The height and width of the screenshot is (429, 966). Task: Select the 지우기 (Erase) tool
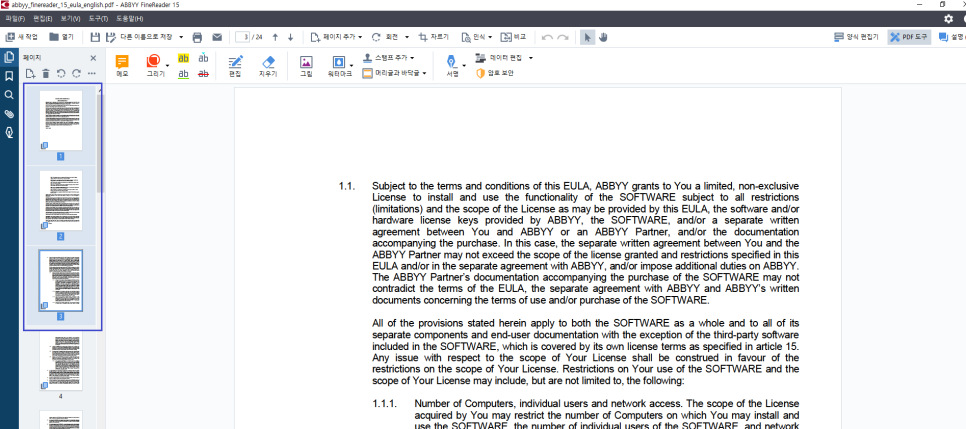(x=268, y=66)
